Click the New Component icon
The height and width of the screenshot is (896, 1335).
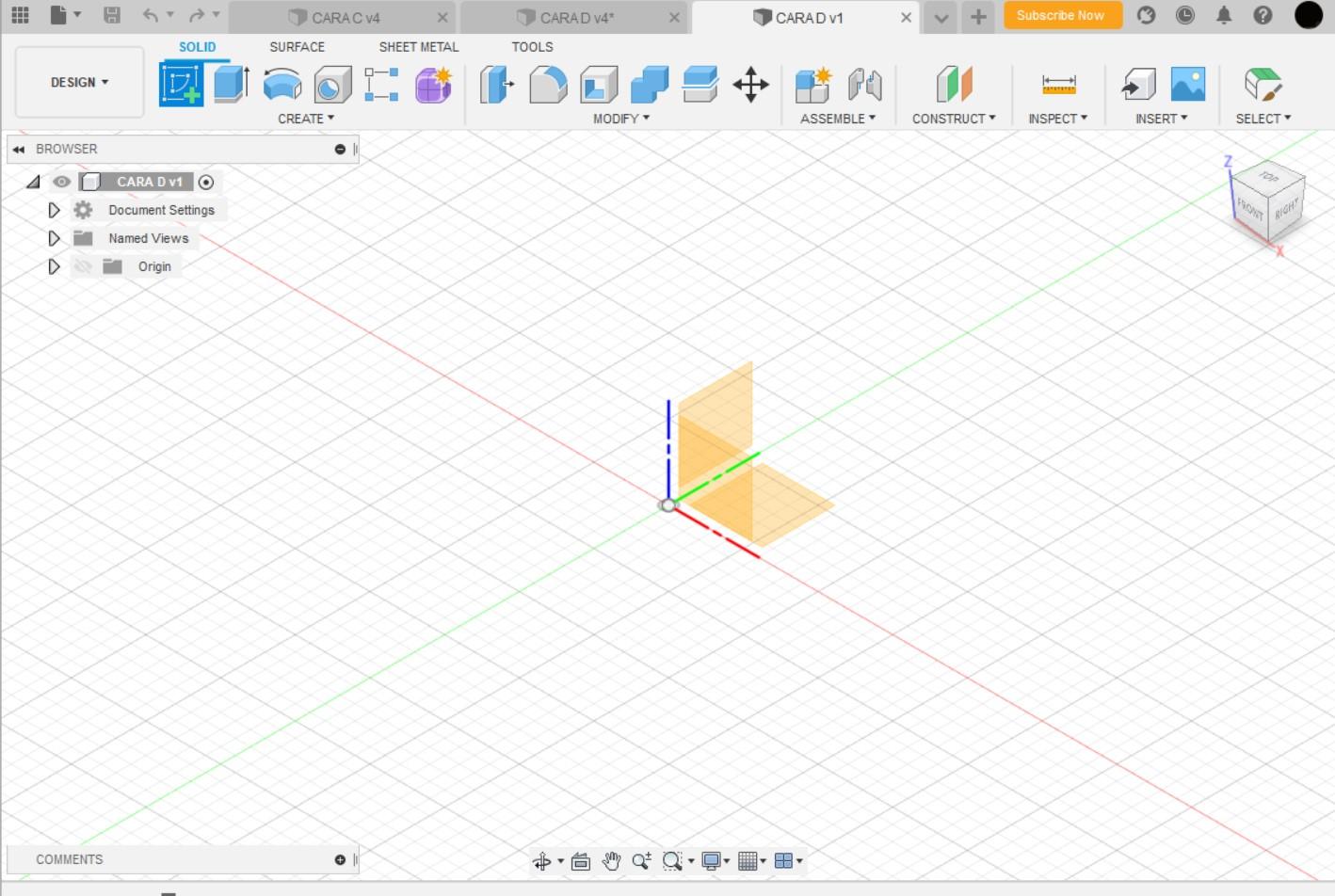point(812,85)
